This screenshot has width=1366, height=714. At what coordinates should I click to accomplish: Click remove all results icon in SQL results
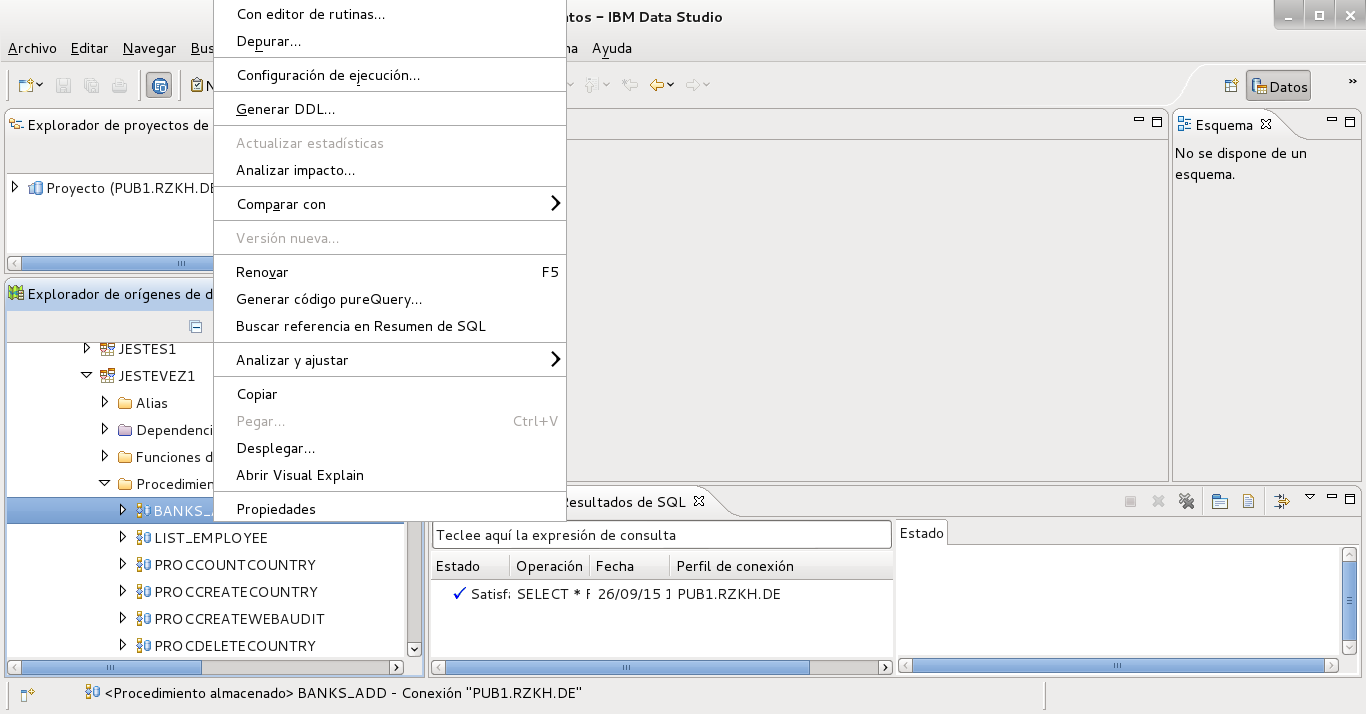click(x=1186, y=501)
